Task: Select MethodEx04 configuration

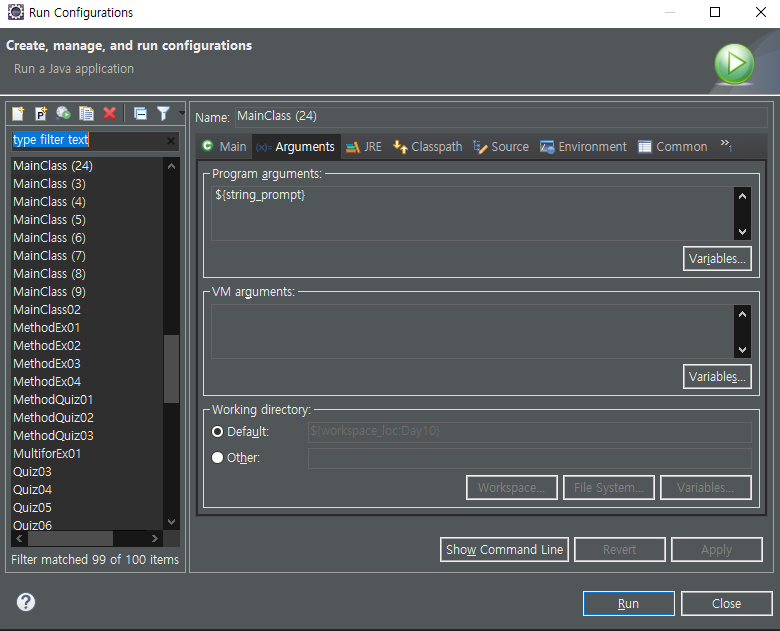Action: pos(47,382)
